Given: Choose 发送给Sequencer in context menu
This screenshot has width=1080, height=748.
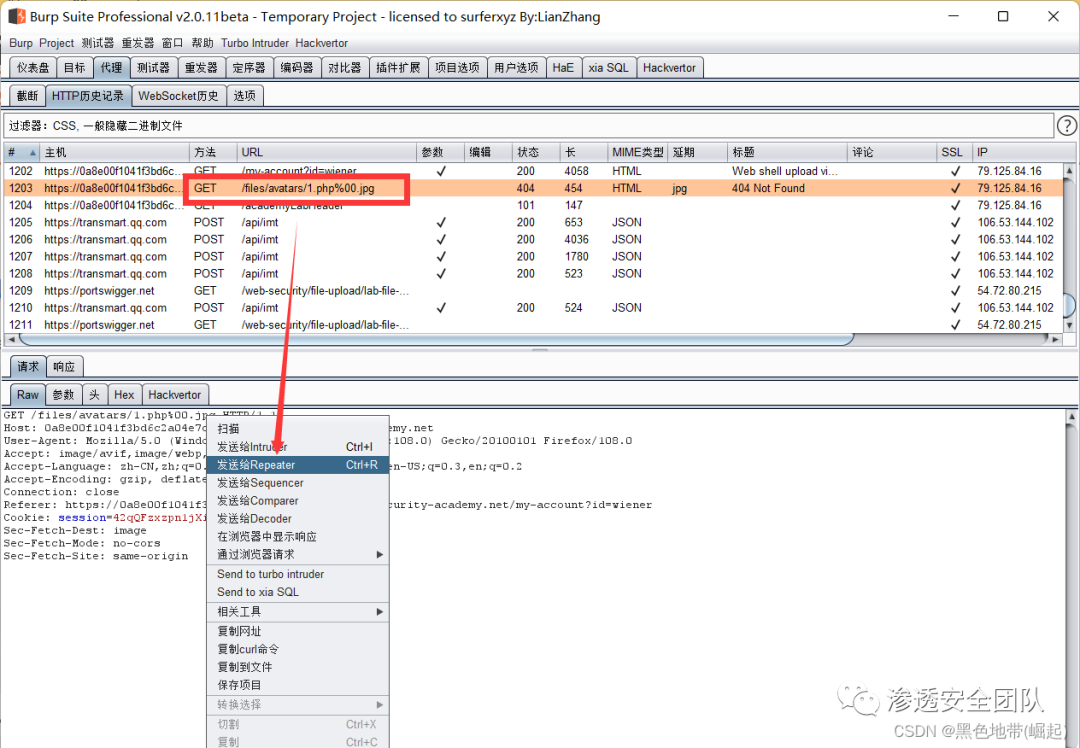Looking at the screenshot, I should [298, 483].
